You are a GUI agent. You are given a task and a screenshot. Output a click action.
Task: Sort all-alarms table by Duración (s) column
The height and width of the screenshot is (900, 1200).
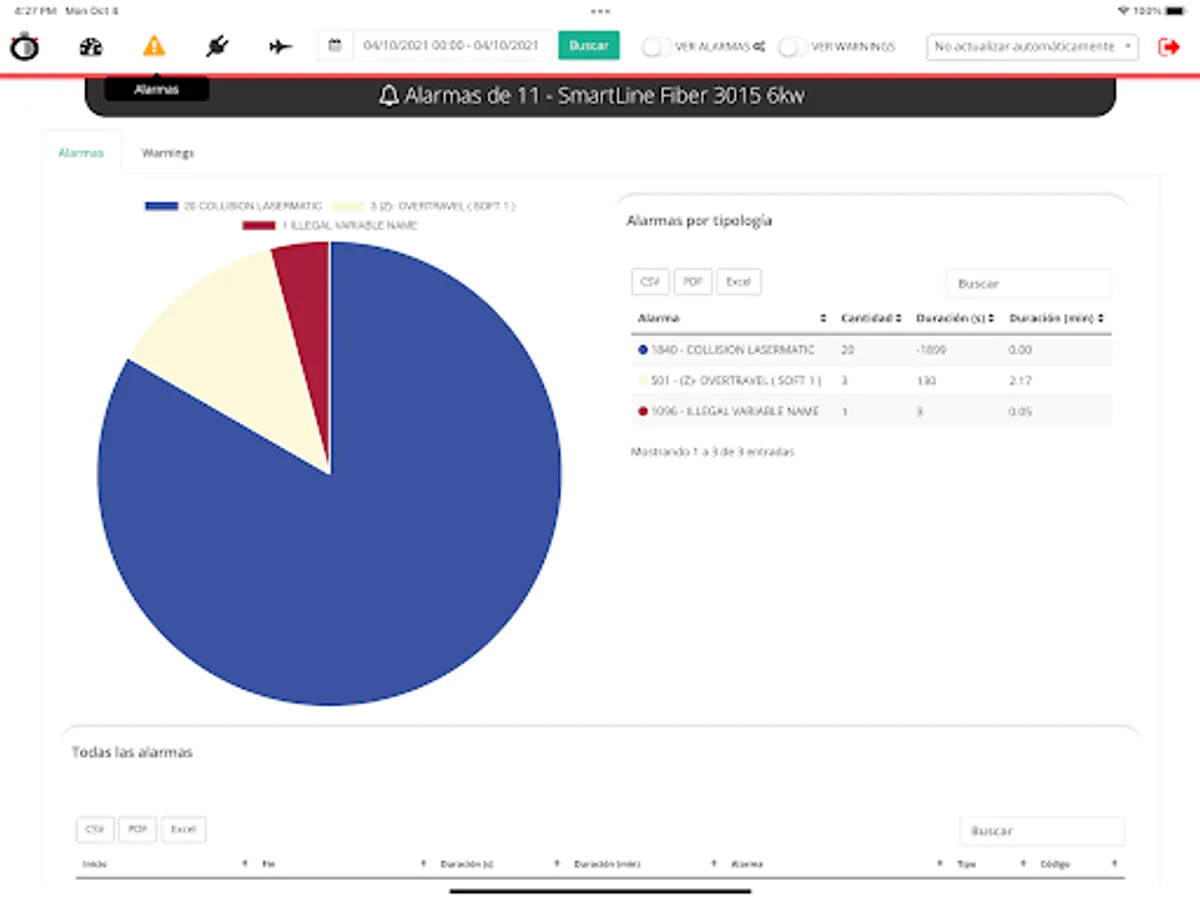[500, 863]
